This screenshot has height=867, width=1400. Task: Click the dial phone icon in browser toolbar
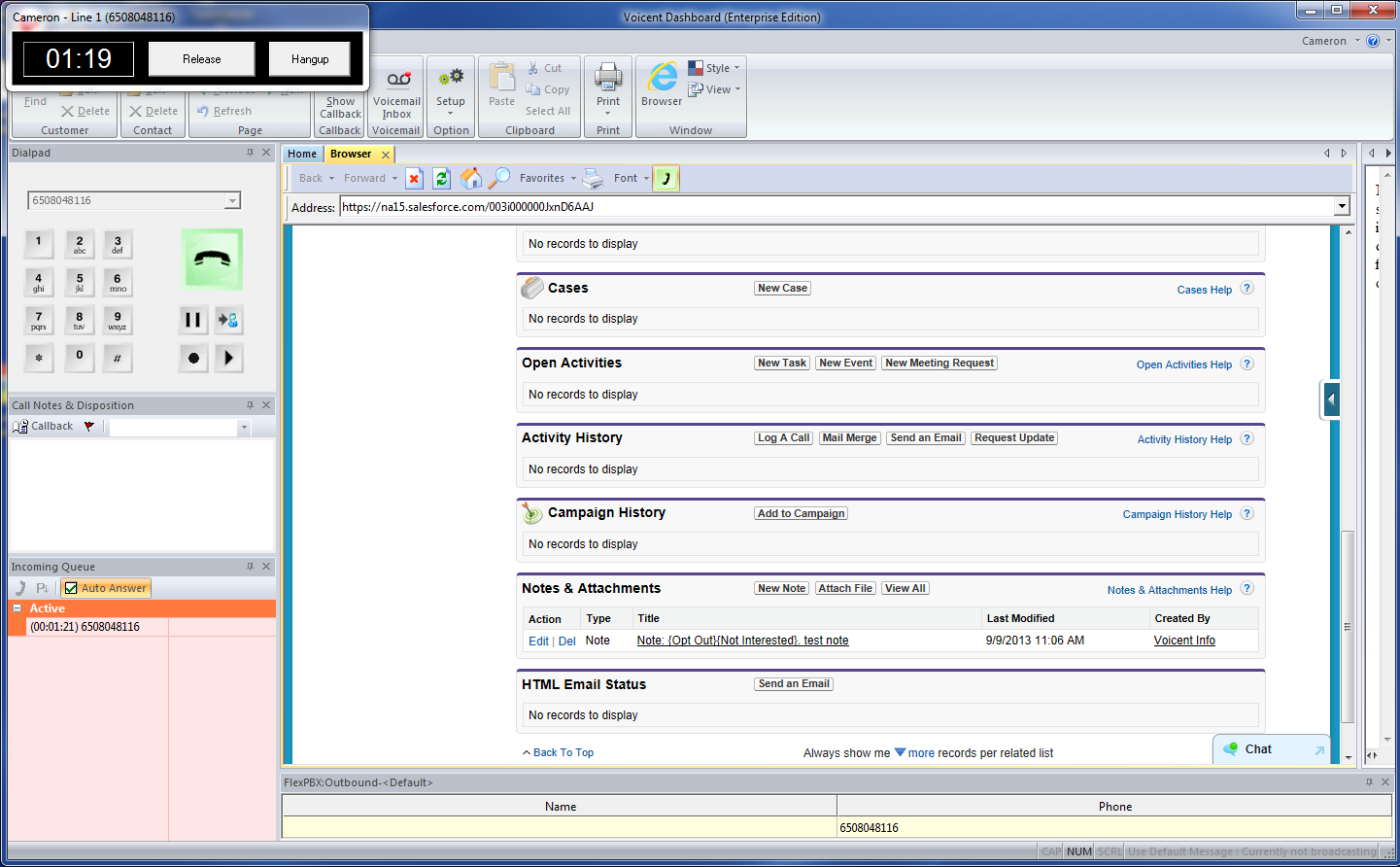pyautogui.click(x=666, y=179)
